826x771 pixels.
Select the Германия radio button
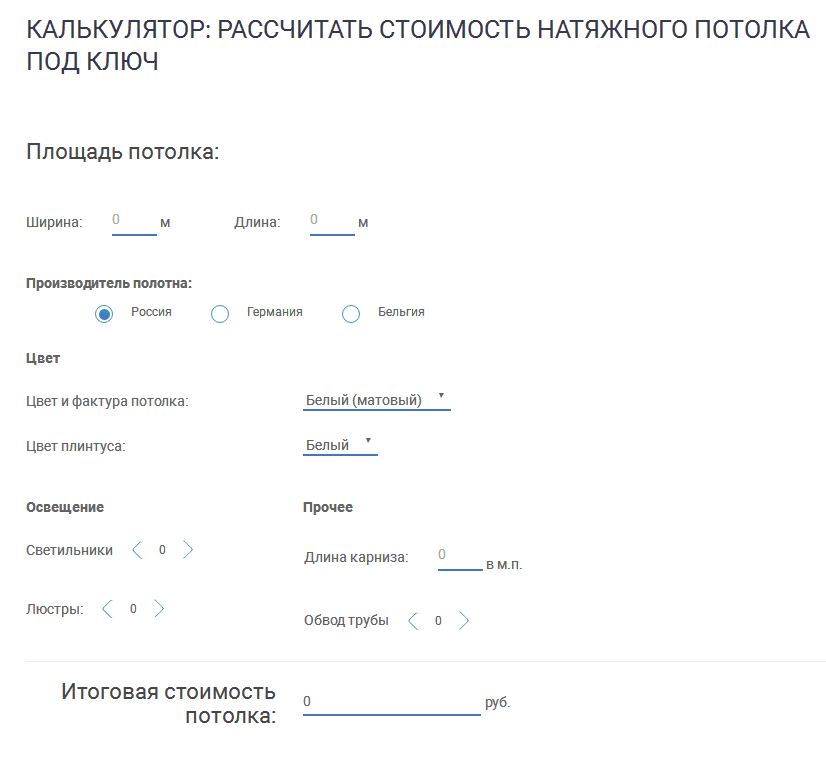coord(219,312)
